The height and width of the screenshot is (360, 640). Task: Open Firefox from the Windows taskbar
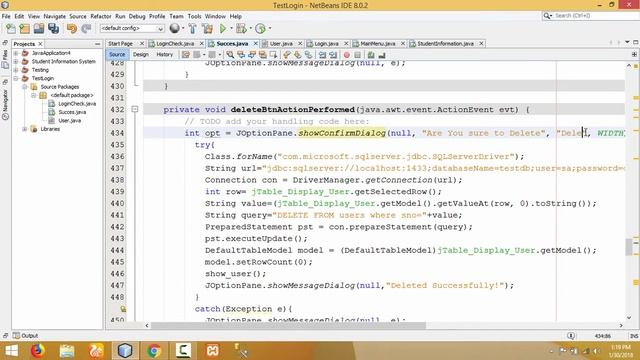38,351
